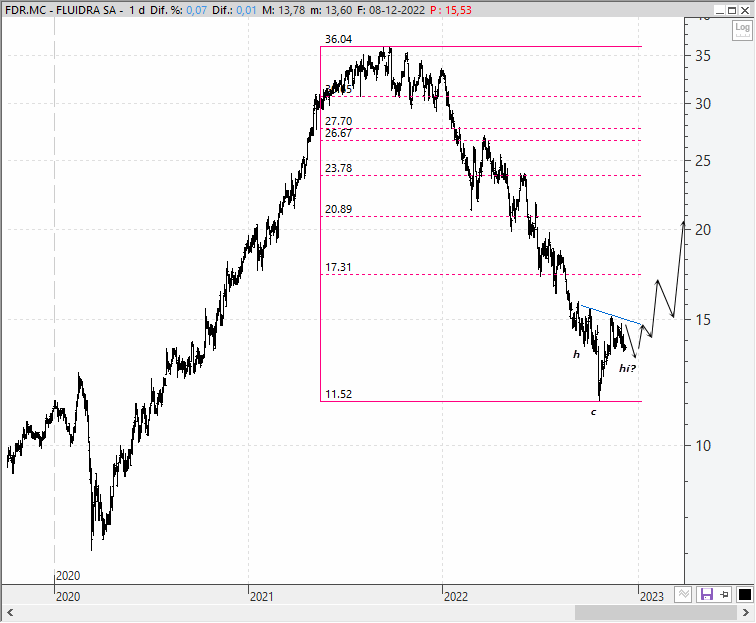Click the blue descending trendline

(x=611, y=314)
